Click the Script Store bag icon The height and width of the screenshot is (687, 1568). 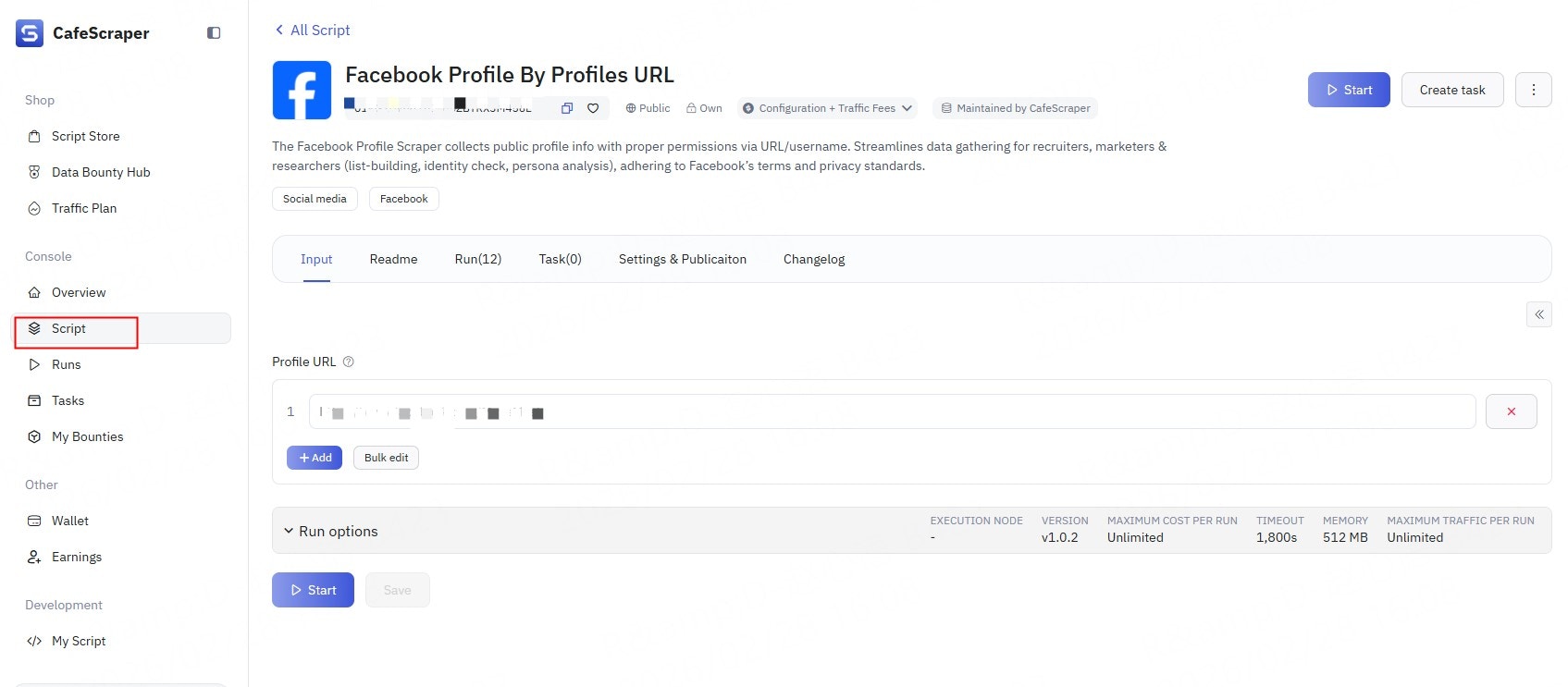pyautogui.click(x=34, y=136)
